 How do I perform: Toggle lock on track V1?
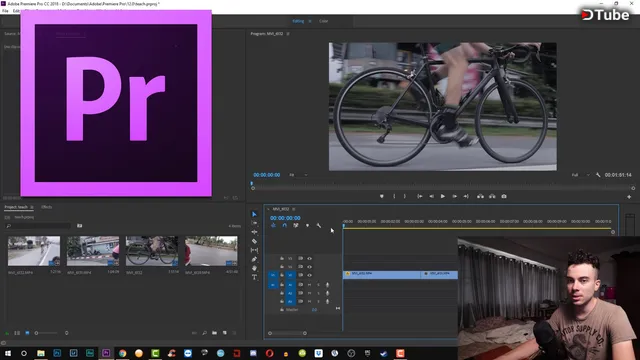(x=282, y=275)
